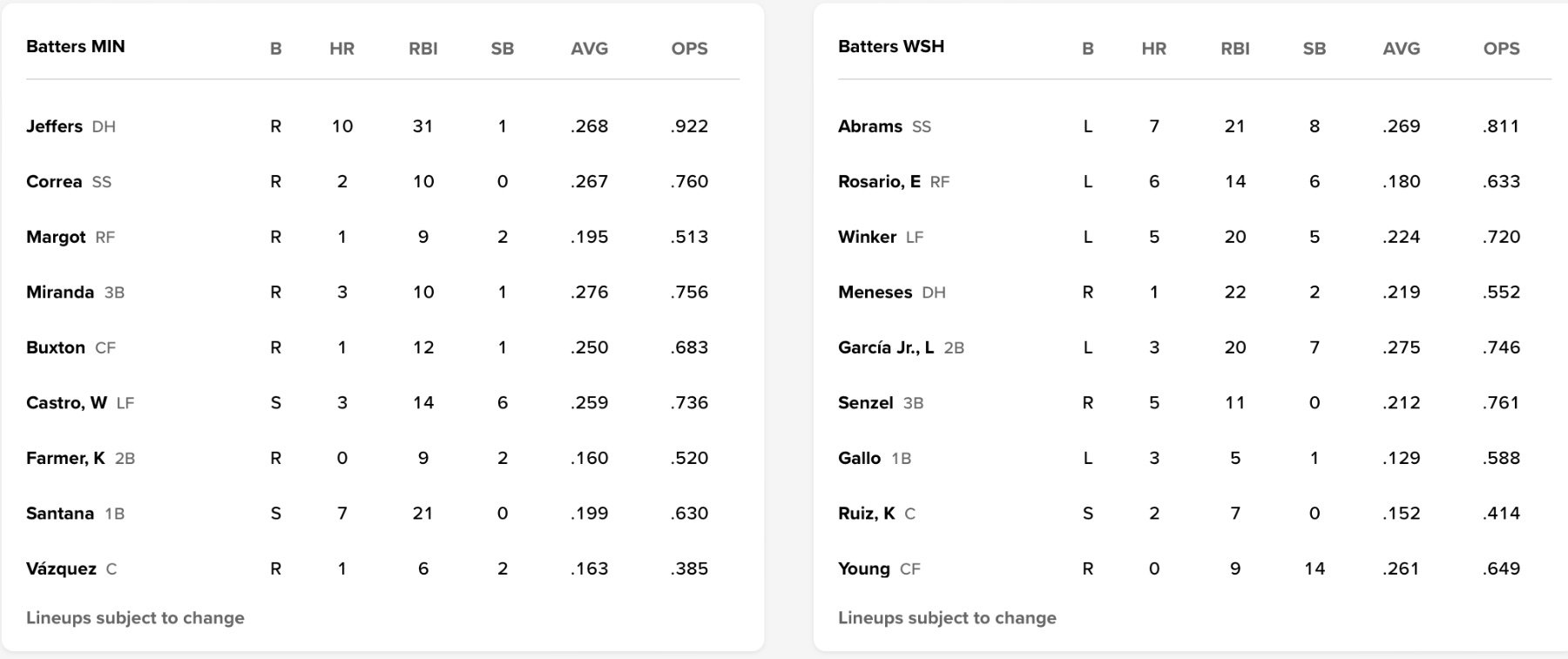Click Rosario, E player name
1568x659 pixels.
(879, 182)
